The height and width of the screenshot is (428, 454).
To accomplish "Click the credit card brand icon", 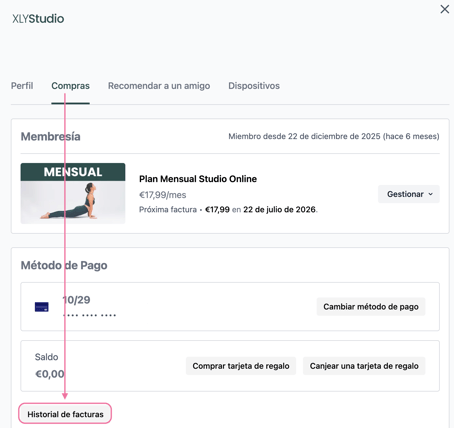I will (x=42, y=307).
